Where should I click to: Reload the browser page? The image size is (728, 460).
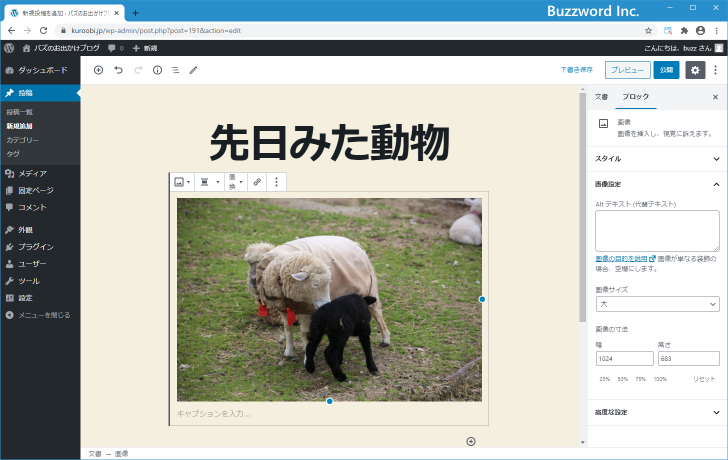[43, 31]
